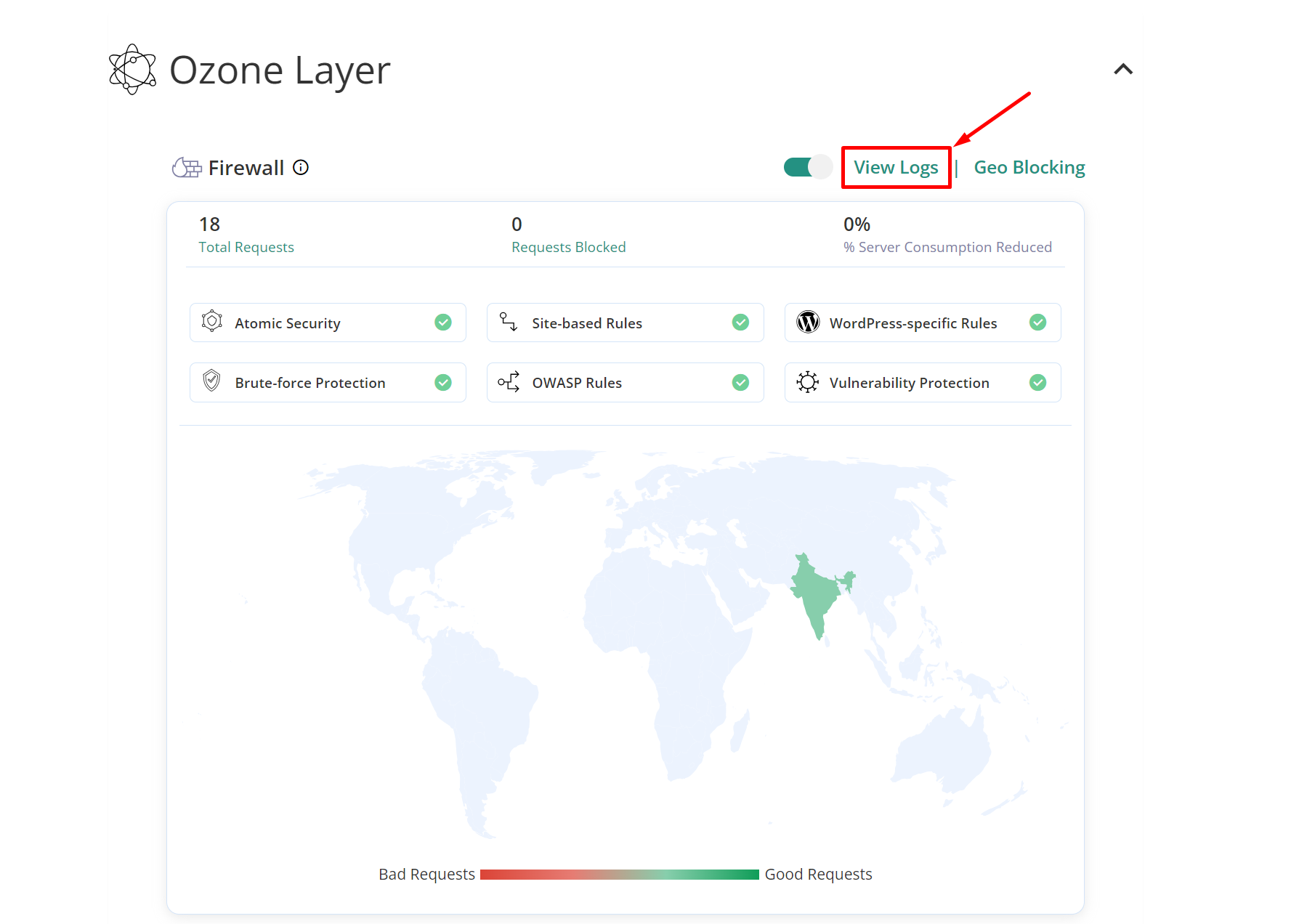Image resolution: width=1291 pixels, height=924 pixels.
Task: Click highlighted India on the world map
Action: tap(817, 594)
